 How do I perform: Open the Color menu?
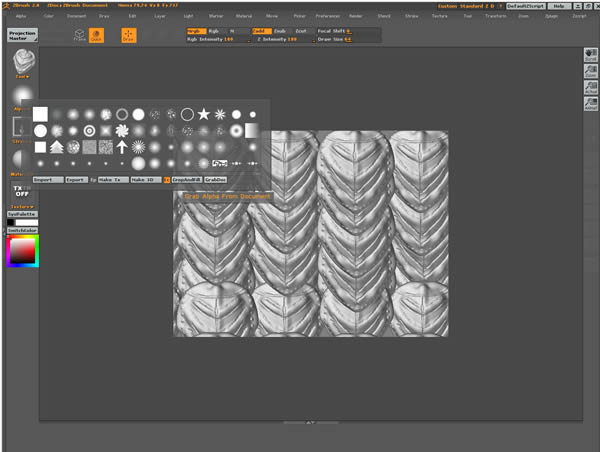[x=49, y=16]
